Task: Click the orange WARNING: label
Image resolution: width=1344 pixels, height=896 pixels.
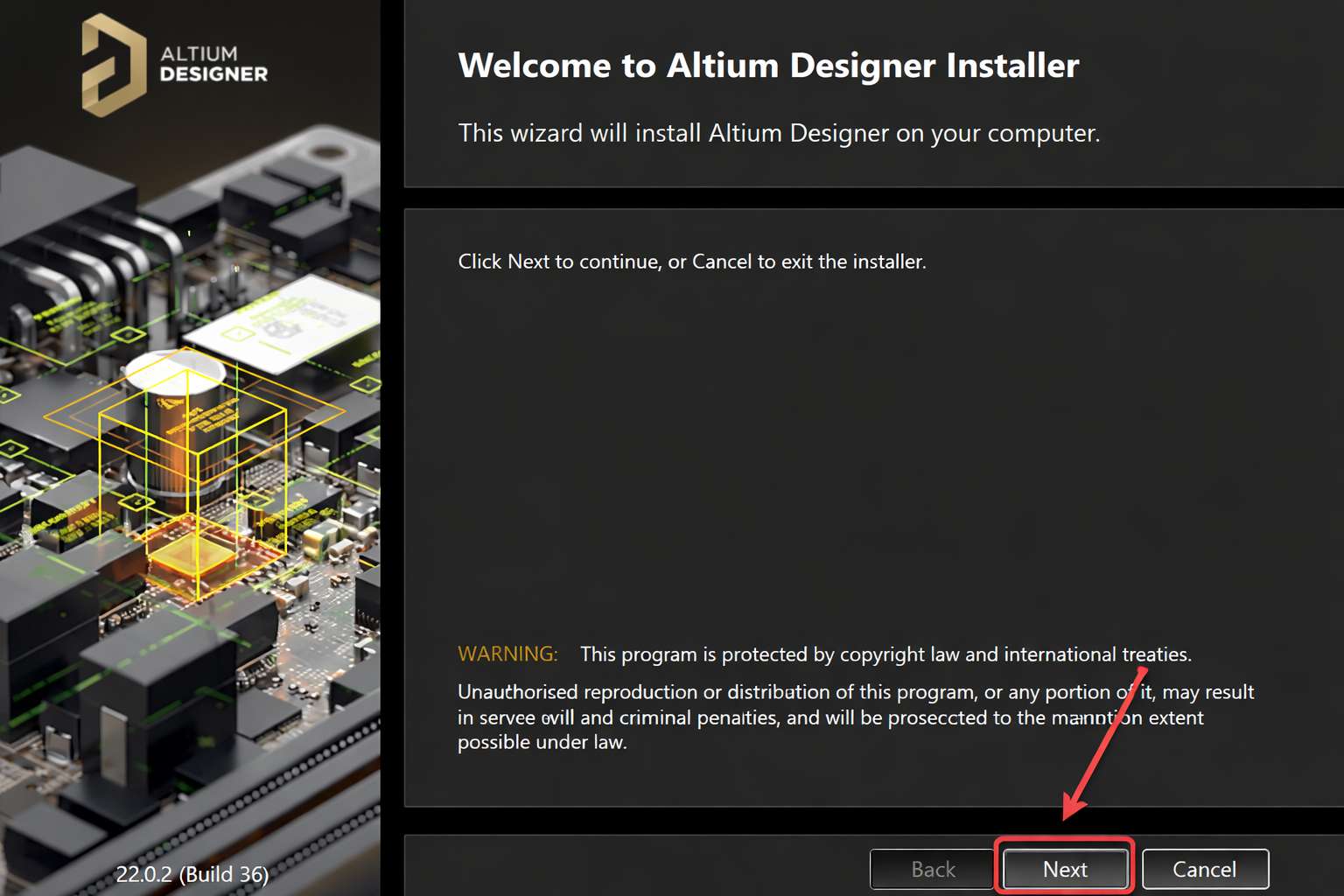Action: tap(507, 654)
